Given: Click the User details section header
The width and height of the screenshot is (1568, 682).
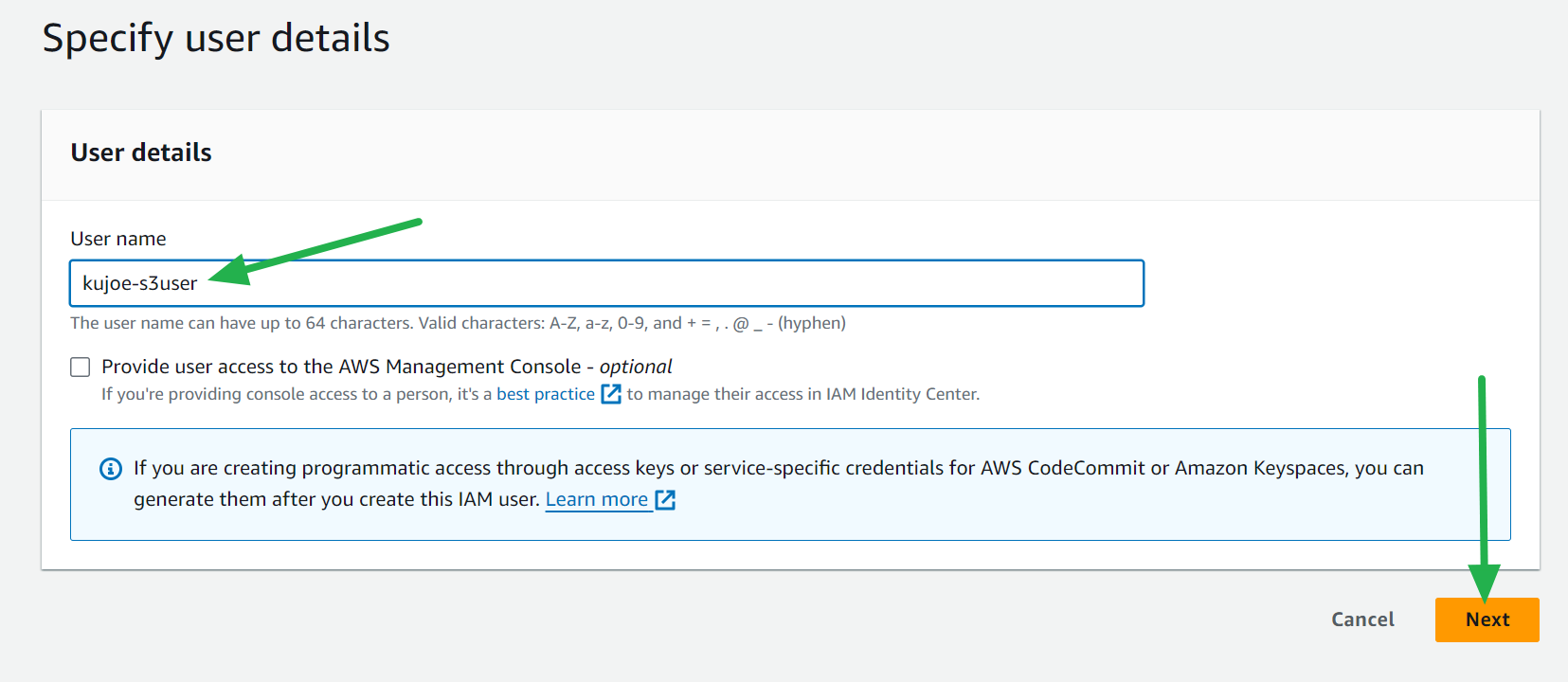Looking at the screenshot, I should pos(141,153).
